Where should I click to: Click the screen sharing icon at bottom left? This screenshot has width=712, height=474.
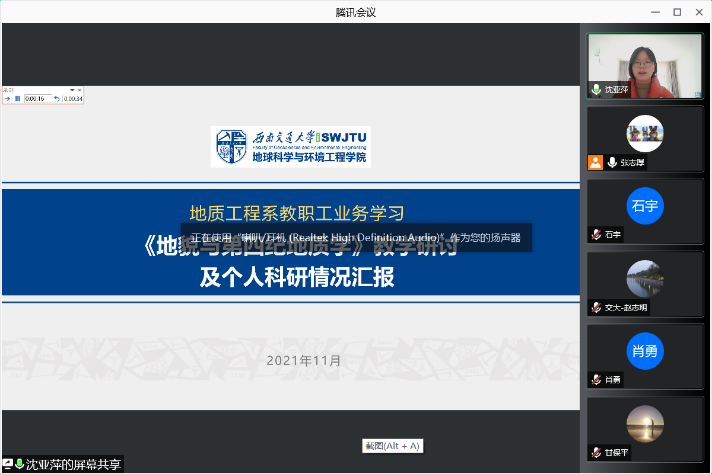[8, 464]
